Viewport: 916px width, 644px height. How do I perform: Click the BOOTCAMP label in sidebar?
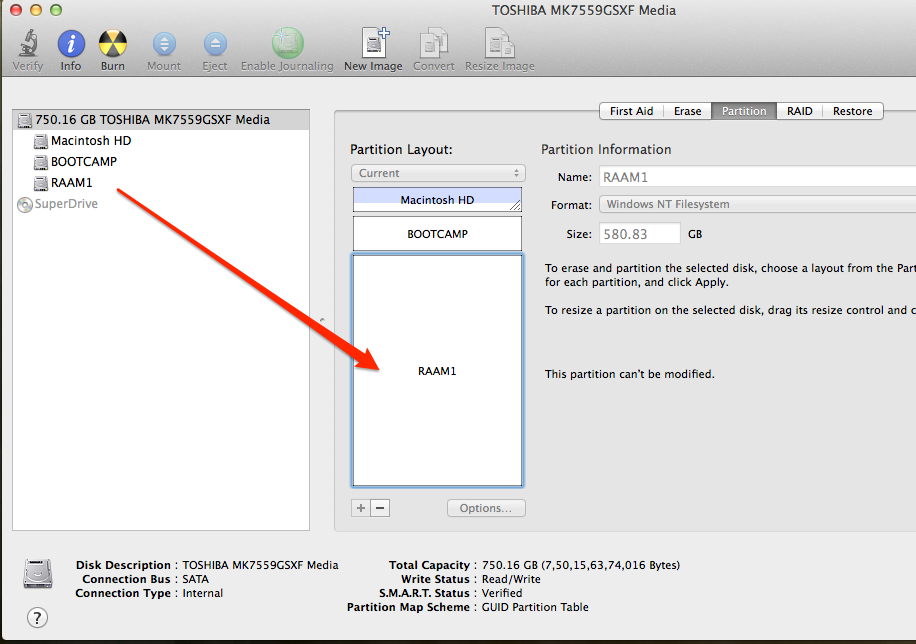(84, 162)
